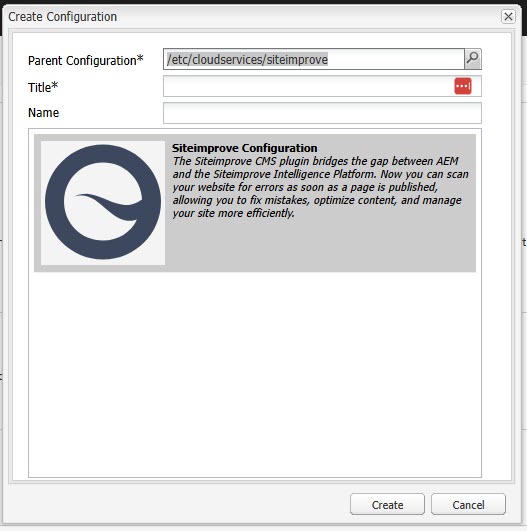Click the magnifier icon beside Parent Configuration
527x531 pixels.
pos(472,59)
